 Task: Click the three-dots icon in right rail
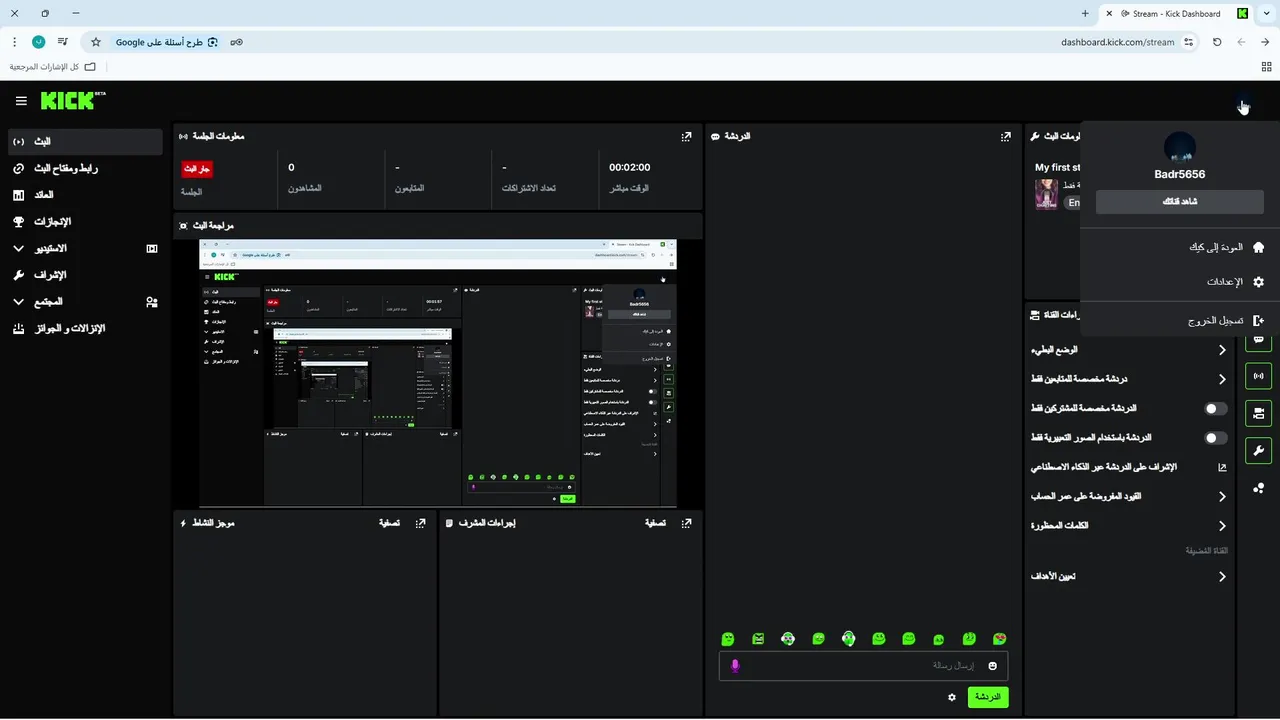coord(1258,487)
